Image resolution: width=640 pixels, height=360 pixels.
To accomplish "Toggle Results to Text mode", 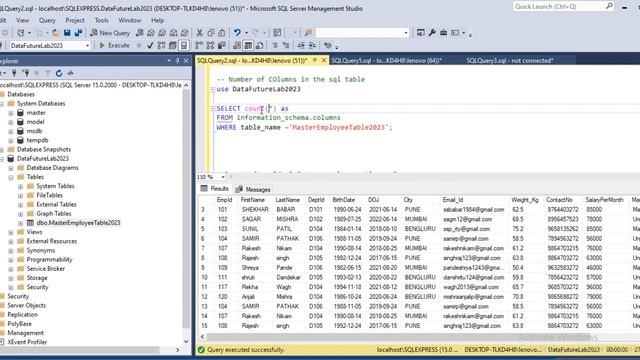I will tap(237, 45).
